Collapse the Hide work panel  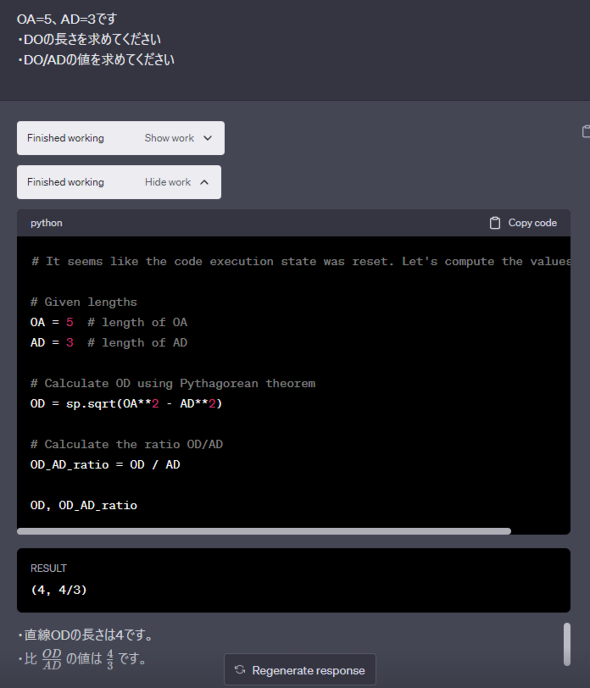coord(119,182)
